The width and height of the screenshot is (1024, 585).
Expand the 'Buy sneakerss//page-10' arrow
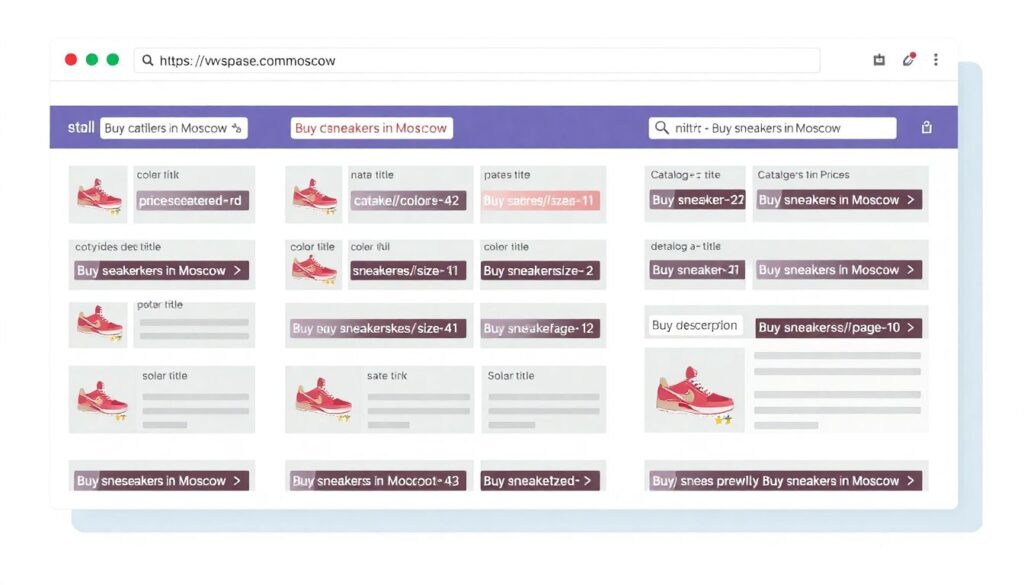point(910,327)
